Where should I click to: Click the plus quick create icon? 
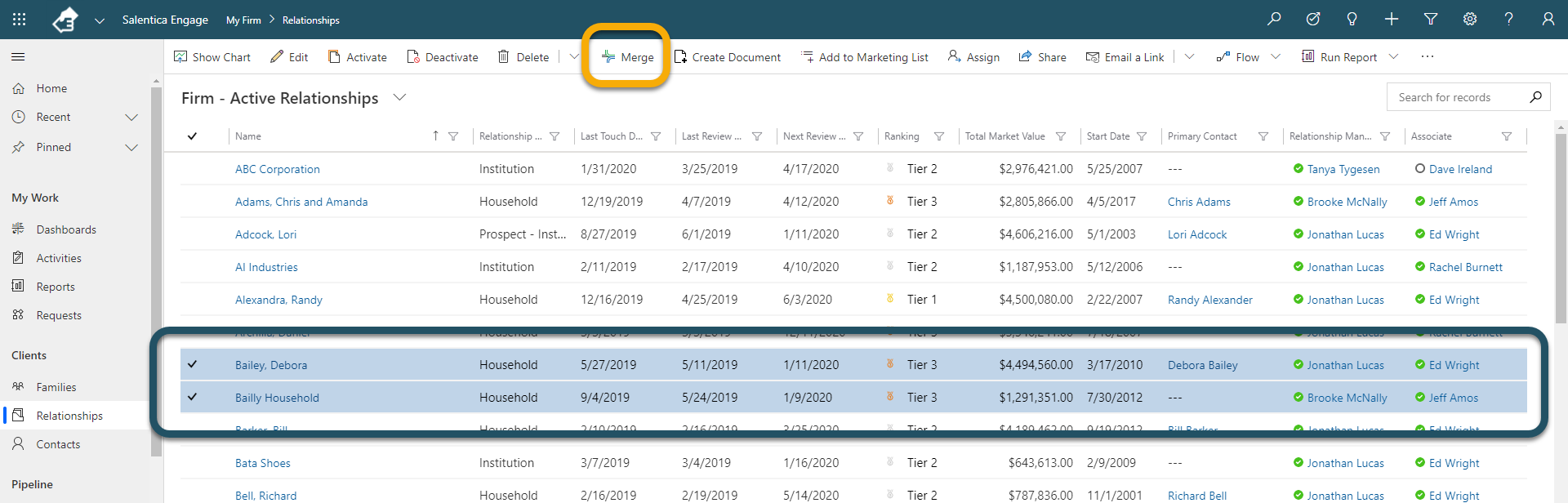[1392, 19]
